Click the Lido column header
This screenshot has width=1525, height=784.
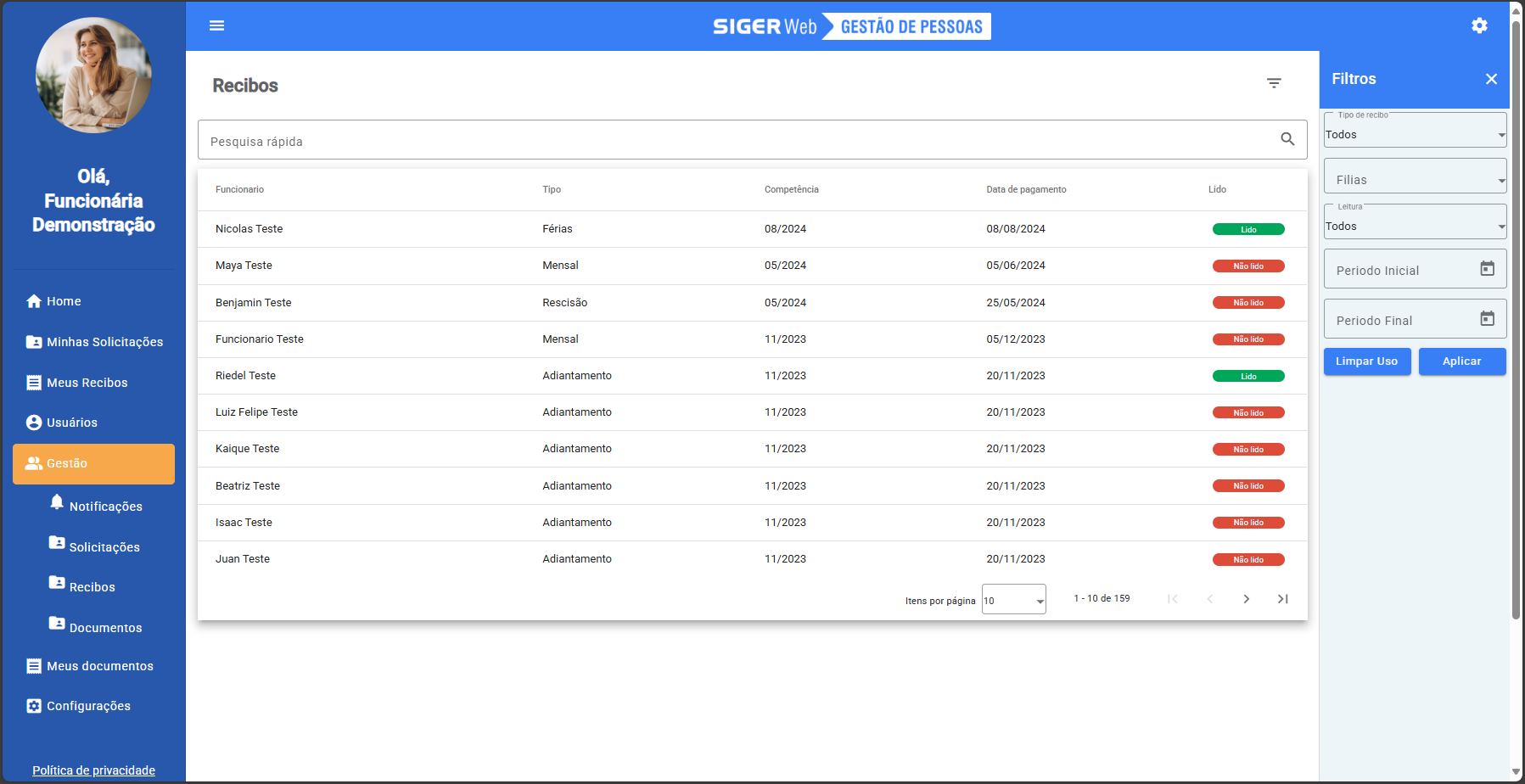1217,189
